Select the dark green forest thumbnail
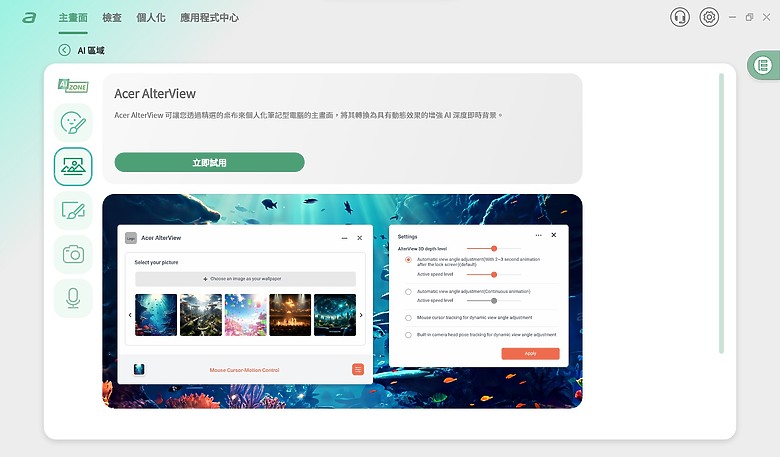Viewport: 780px width, 457px height. pos(335,315)
